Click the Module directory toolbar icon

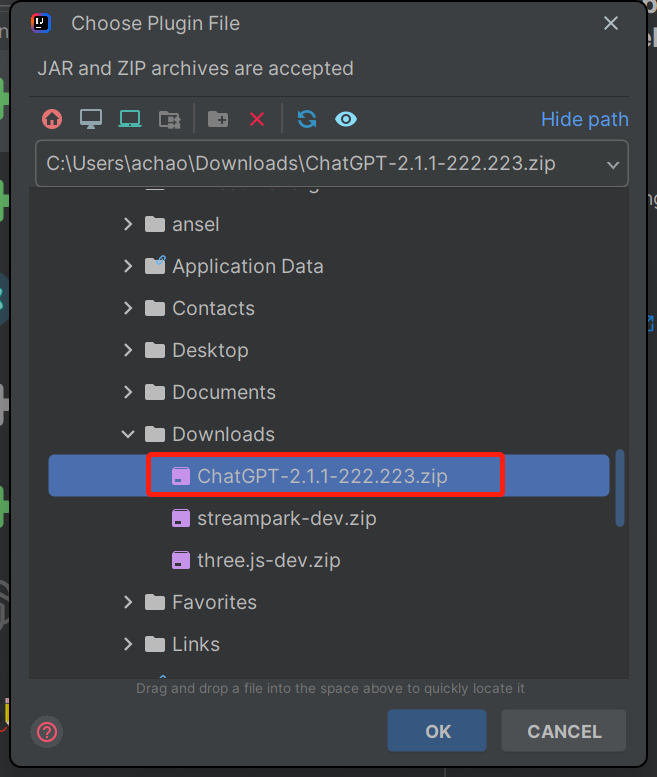point(169,119)
